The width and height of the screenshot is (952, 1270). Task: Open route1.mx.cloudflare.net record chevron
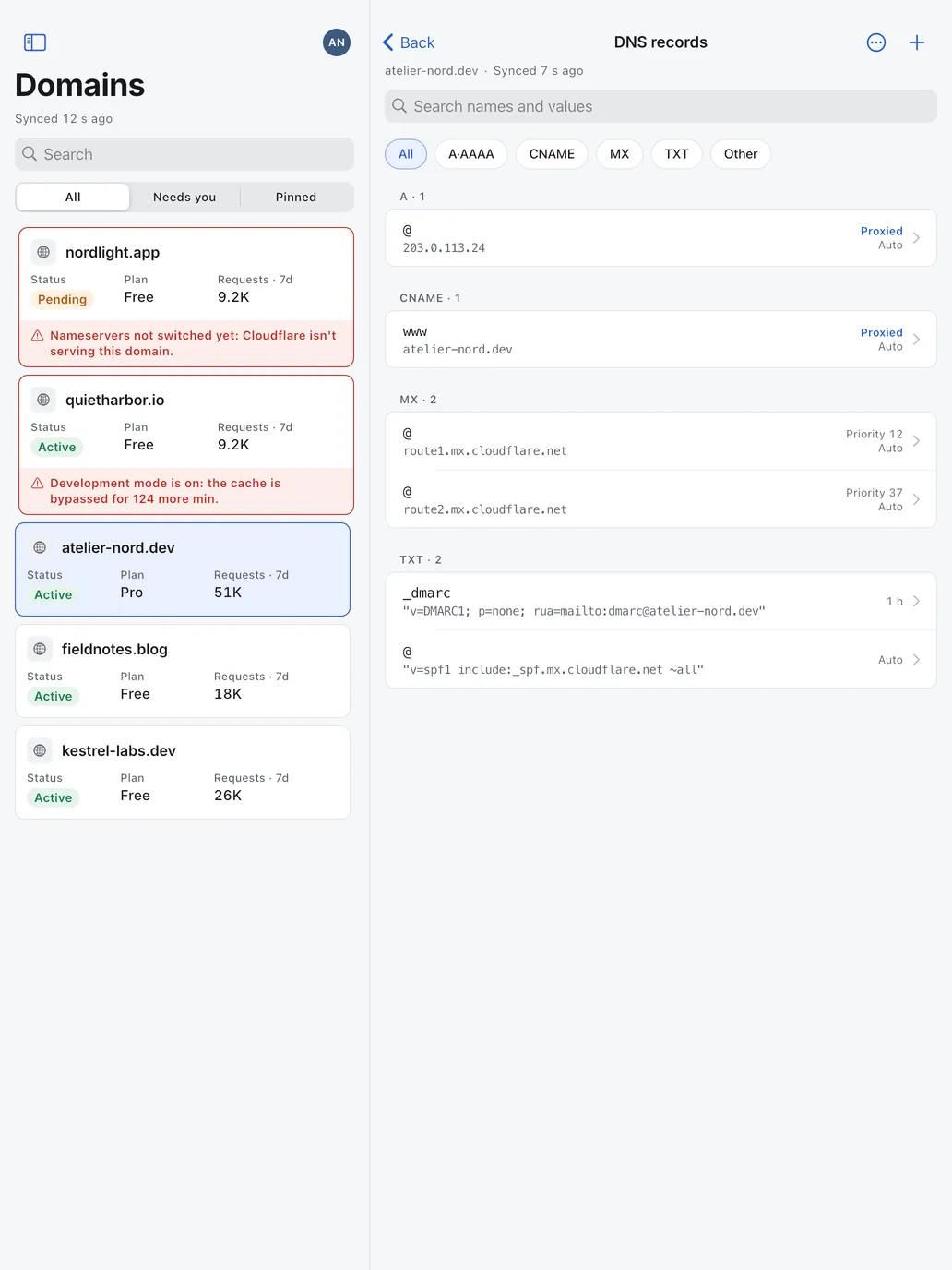coord(916,441)
